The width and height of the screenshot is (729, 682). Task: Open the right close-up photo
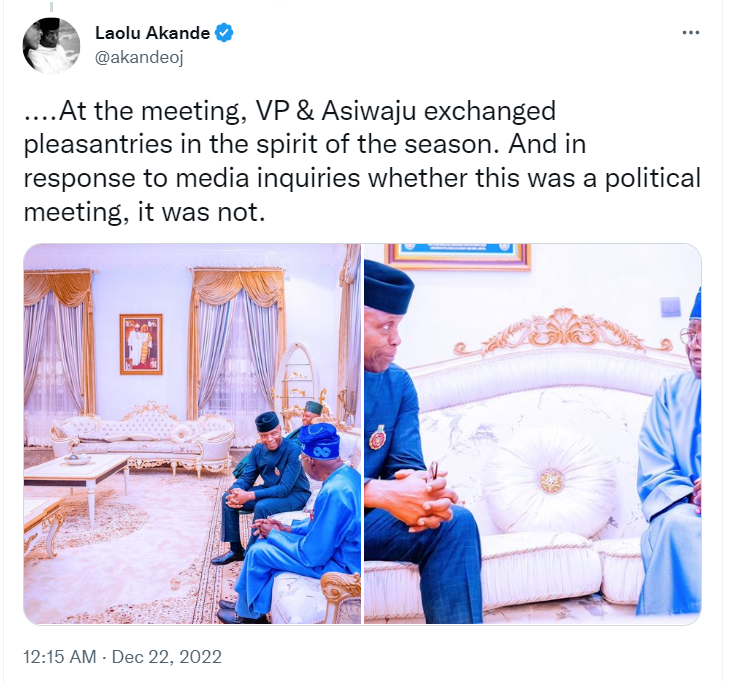pos(533,433)
